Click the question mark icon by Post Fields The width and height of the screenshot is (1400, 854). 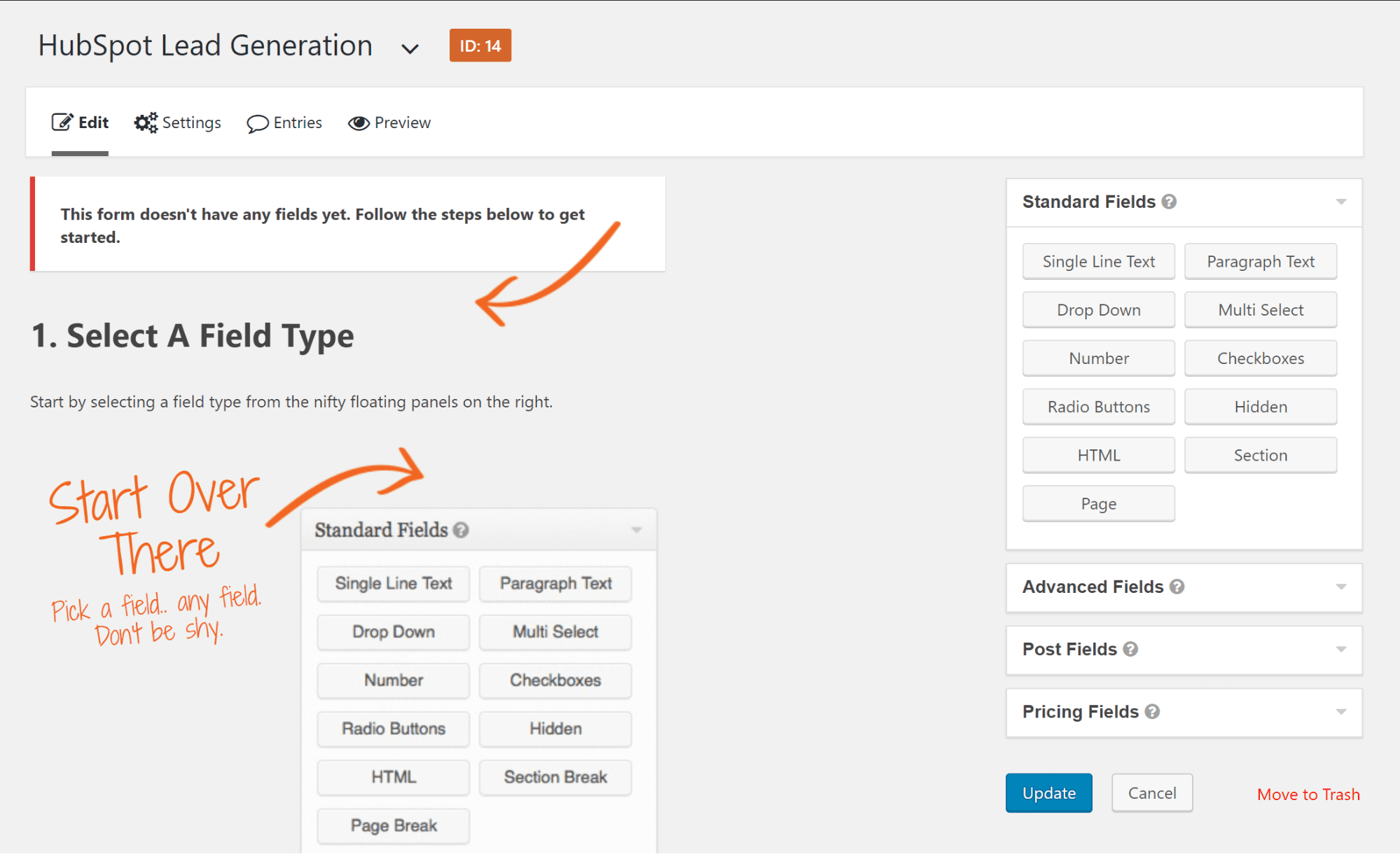pyautogui.click(x=1130, y=649)
